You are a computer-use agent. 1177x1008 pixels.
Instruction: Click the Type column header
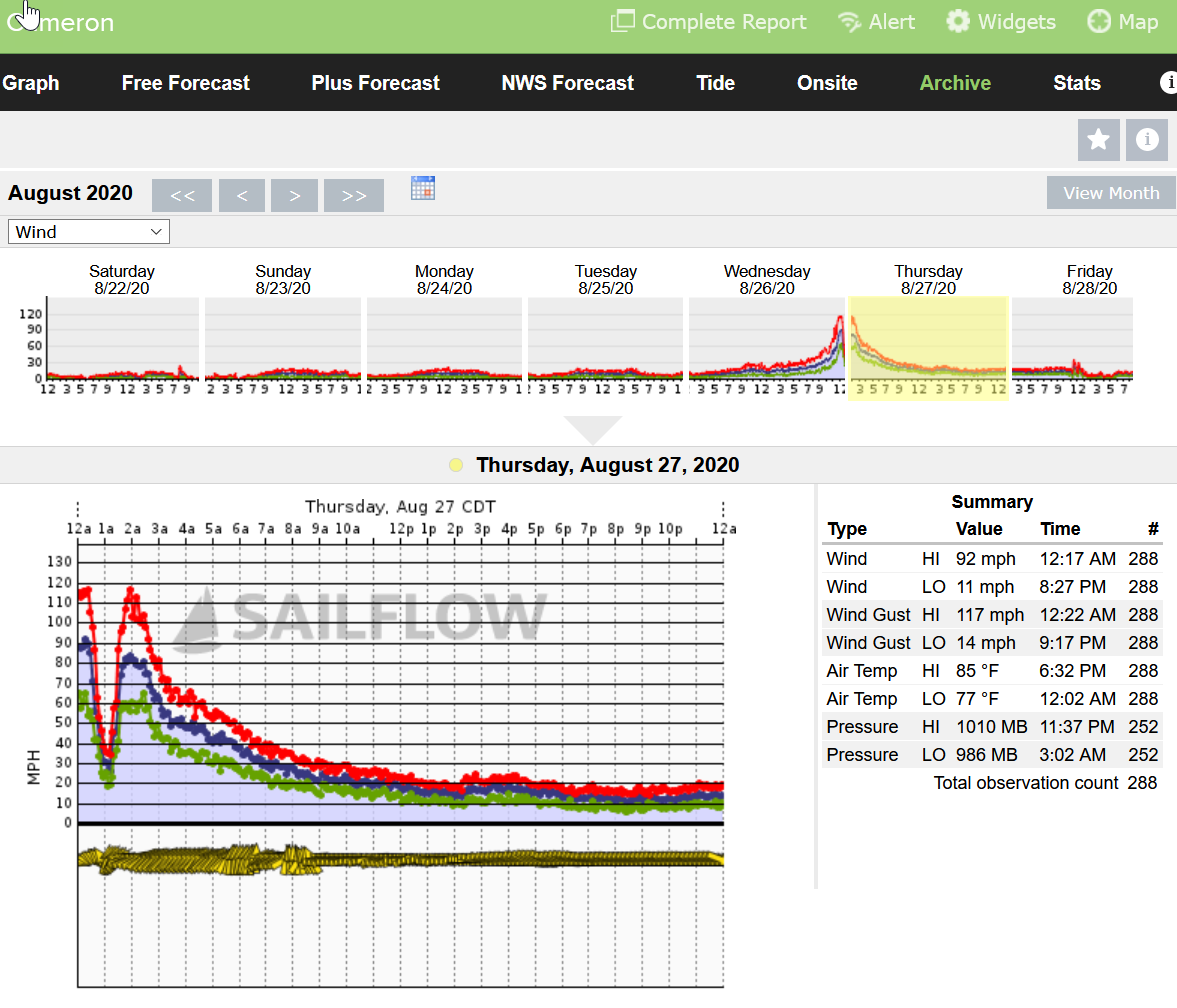846,529
